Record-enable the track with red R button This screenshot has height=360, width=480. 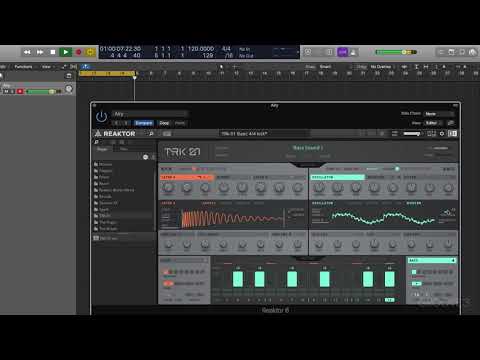(x=20, y=91)
